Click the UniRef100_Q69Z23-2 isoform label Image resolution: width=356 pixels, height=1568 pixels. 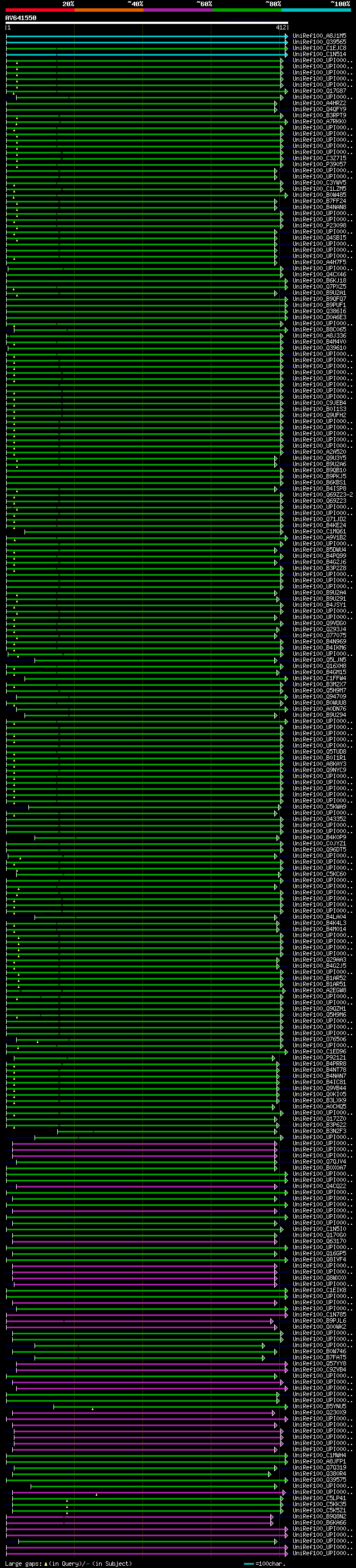coord(323,495)
